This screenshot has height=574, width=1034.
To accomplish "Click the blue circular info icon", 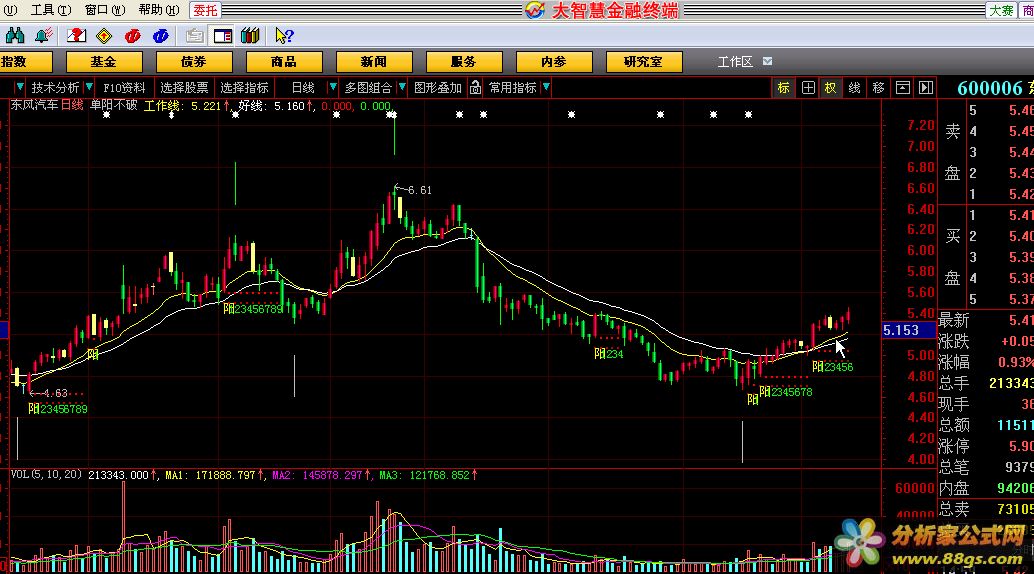I will [x=160, y=36].
